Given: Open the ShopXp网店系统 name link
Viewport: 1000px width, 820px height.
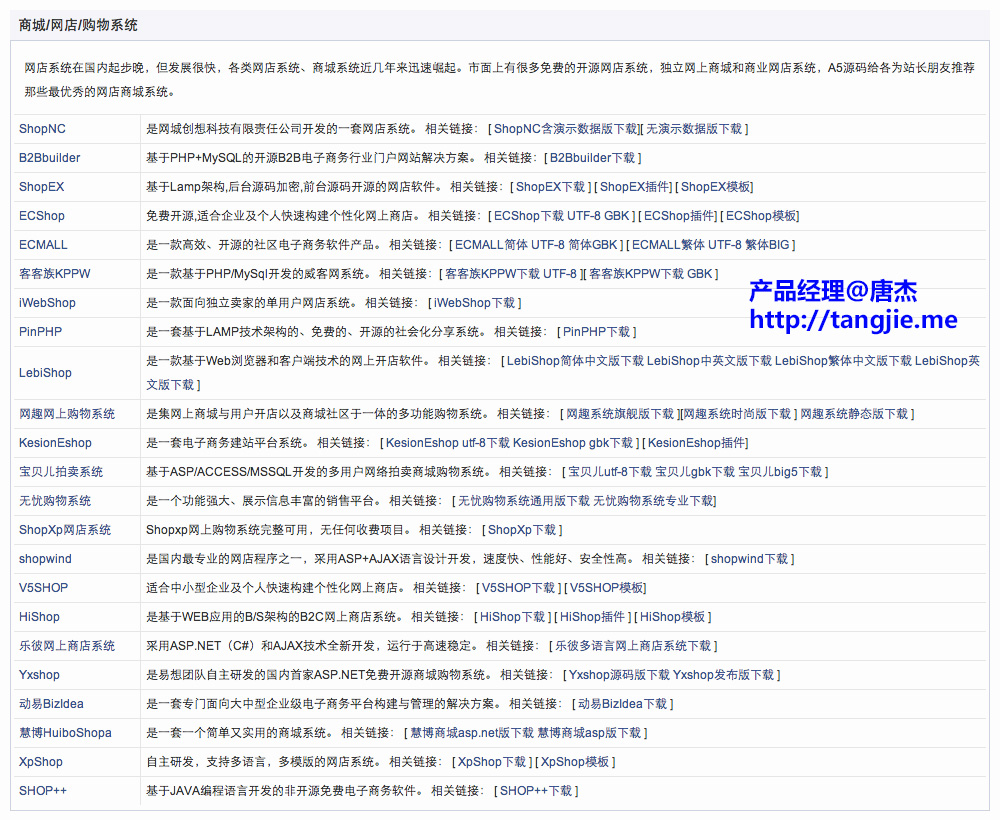Looking at the screenshot, I should [65, 531].
